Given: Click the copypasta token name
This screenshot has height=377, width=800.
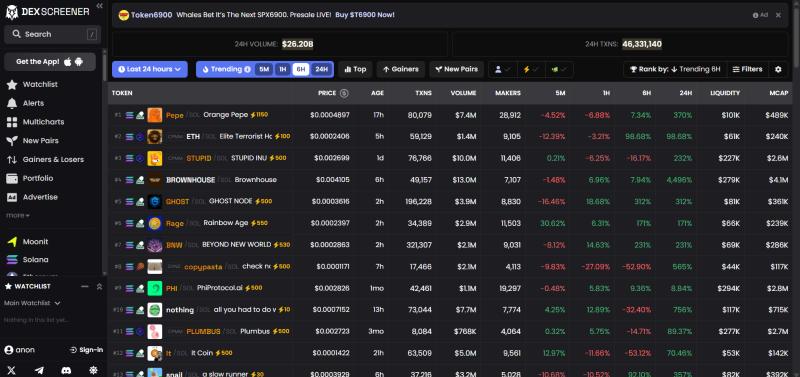Looking at the screenshot, I should (x=204, y=267).
